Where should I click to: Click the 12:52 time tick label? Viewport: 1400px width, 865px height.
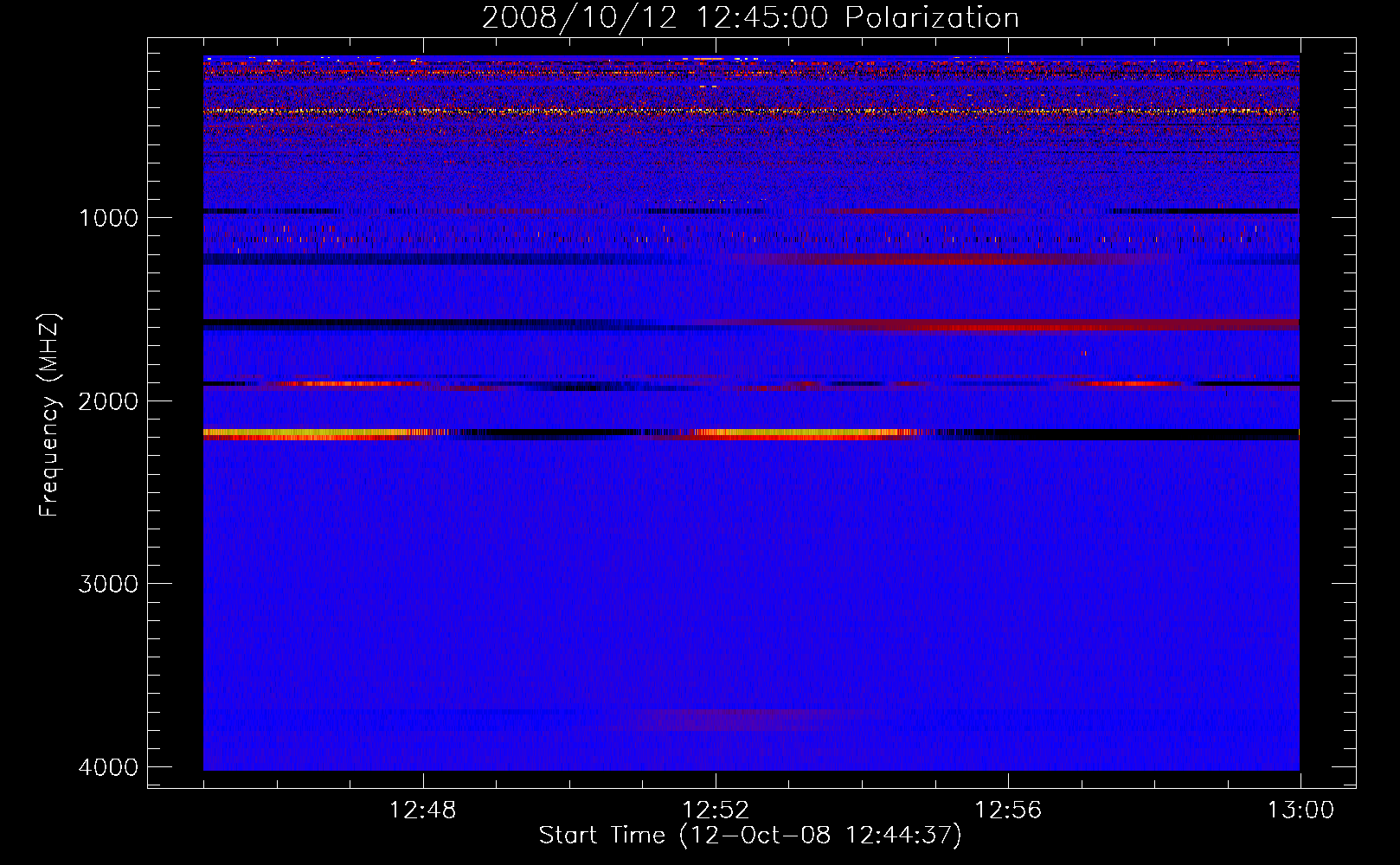pyautogui.click(x=716, y=811)
